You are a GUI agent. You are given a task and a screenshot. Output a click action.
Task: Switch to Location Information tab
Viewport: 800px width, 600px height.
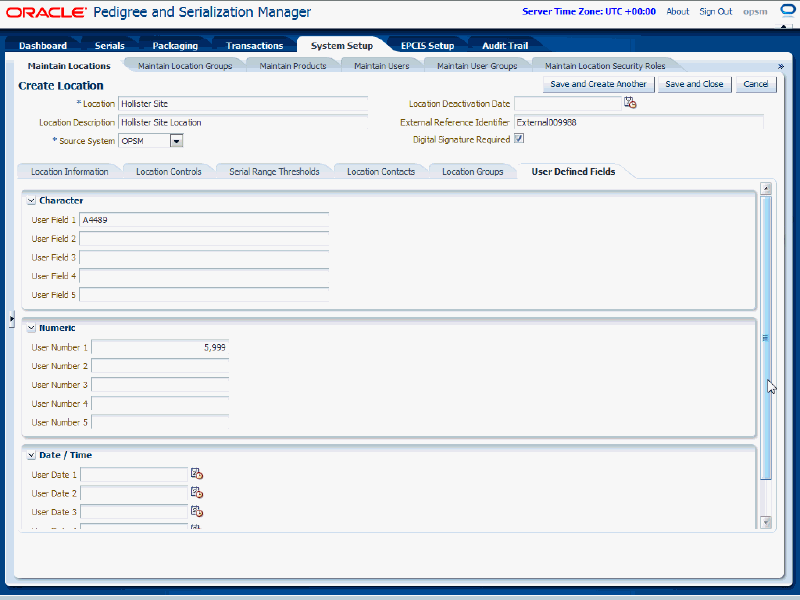click(69, 171)
